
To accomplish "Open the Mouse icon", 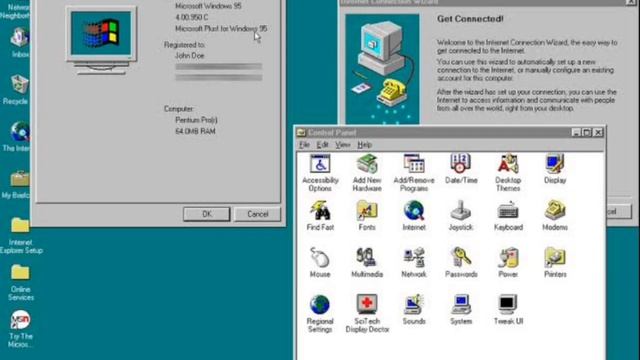I will click(x=320, y=262).
